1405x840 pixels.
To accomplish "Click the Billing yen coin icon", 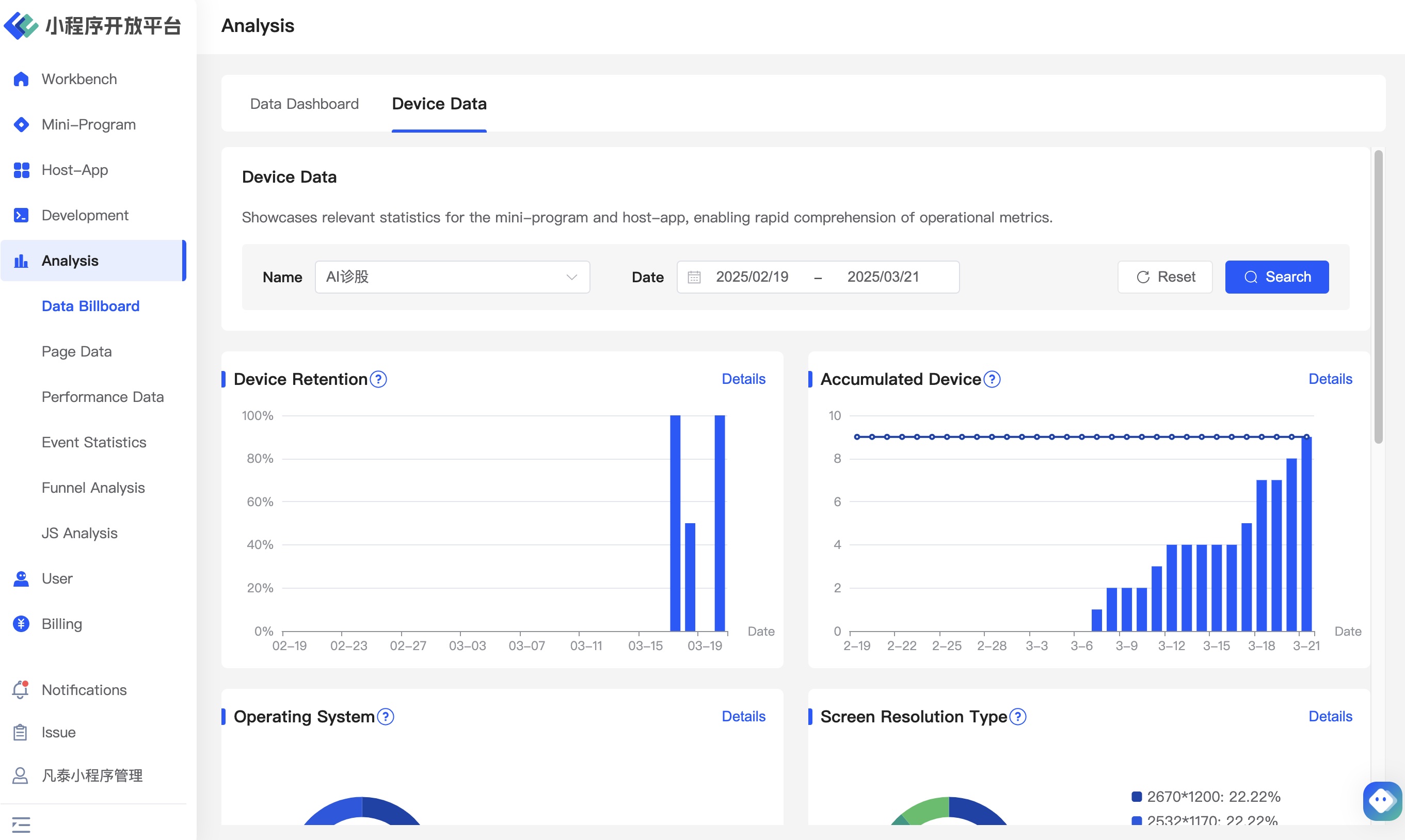I will 21,624.
